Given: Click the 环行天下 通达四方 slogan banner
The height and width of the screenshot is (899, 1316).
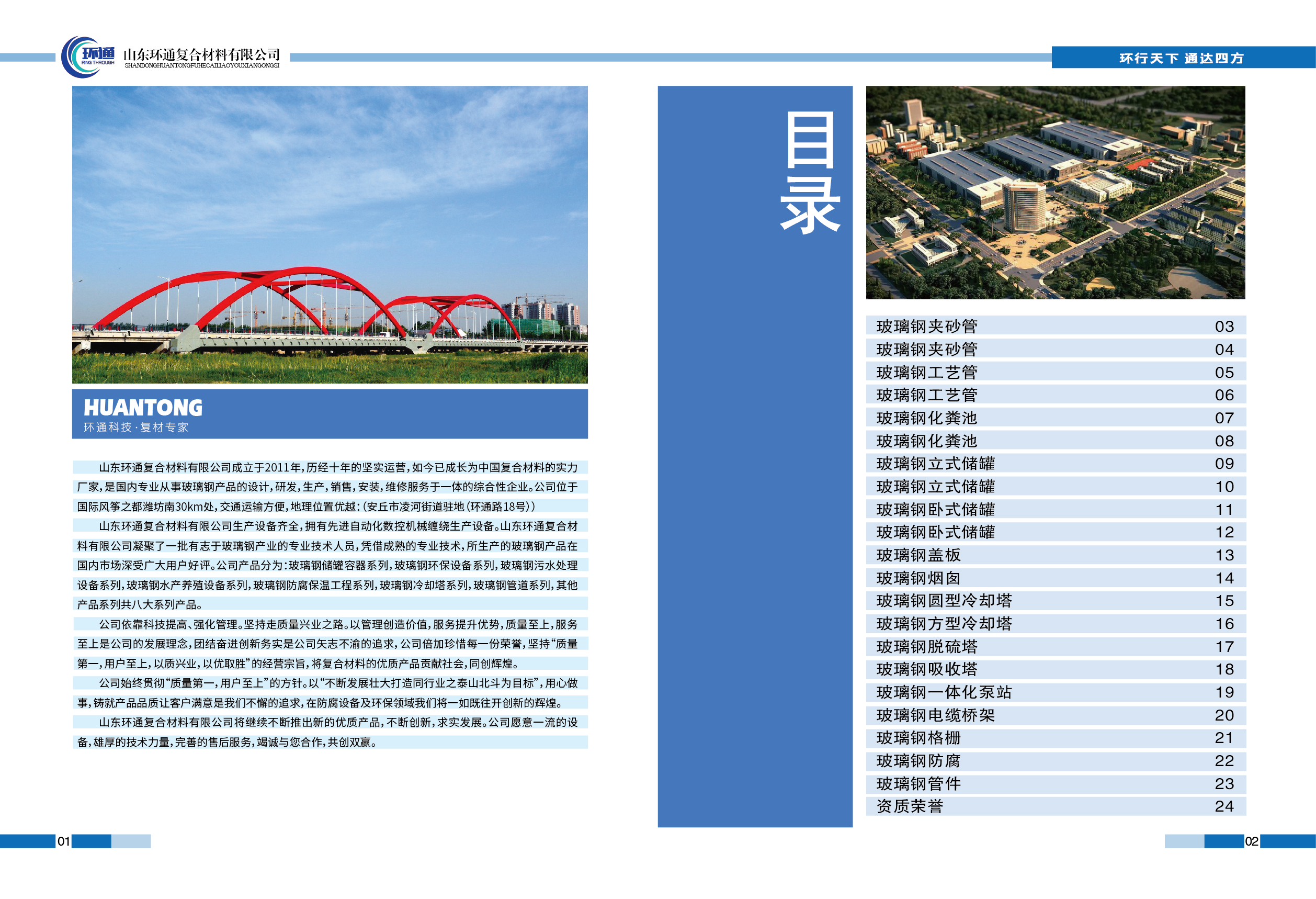Looking at the screenshot, I should pyautogui.click(x=1181, y=58).
